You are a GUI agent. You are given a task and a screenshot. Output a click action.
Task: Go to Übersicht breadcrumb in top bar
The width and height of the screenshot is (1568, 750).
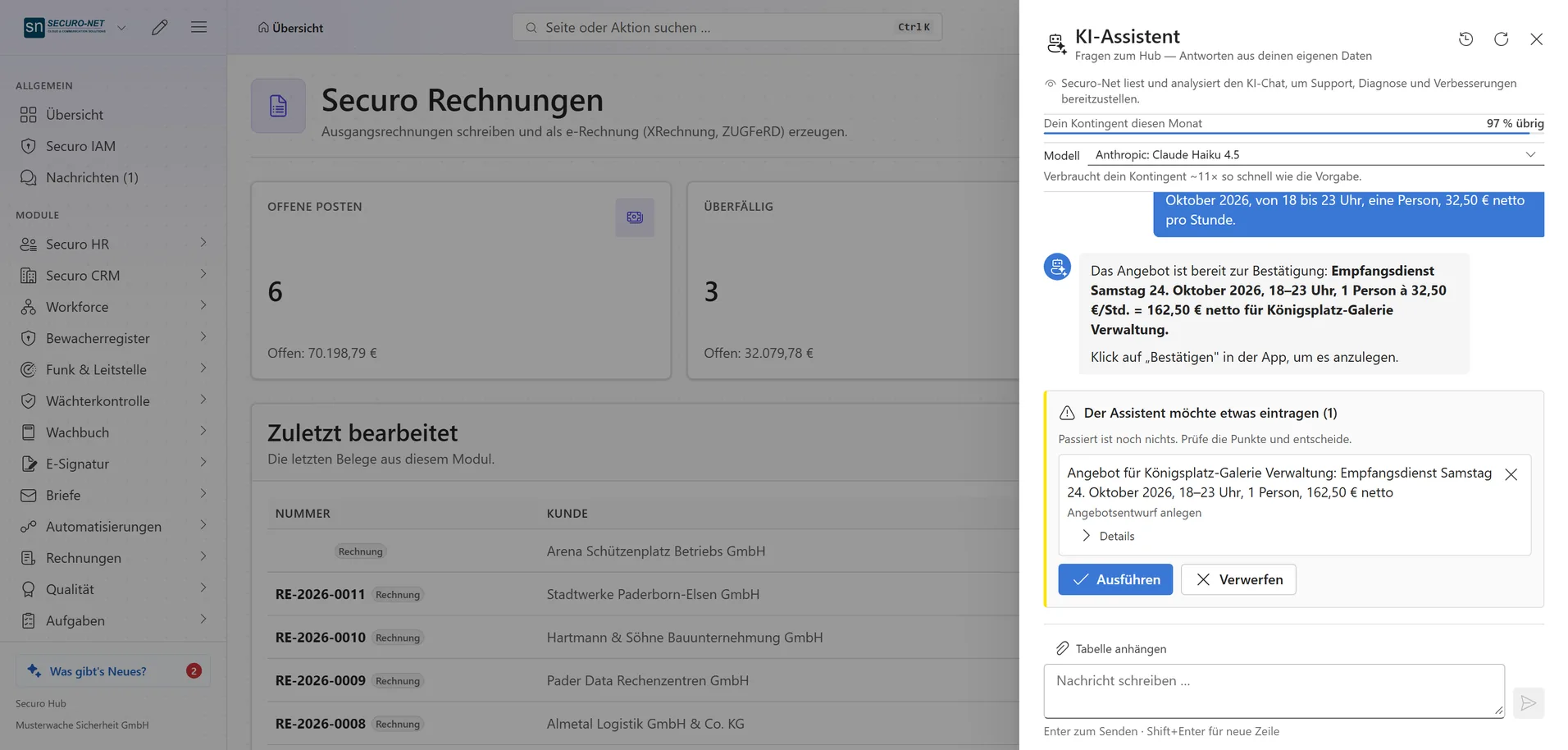pyautogui.click(x=290, y=28)
